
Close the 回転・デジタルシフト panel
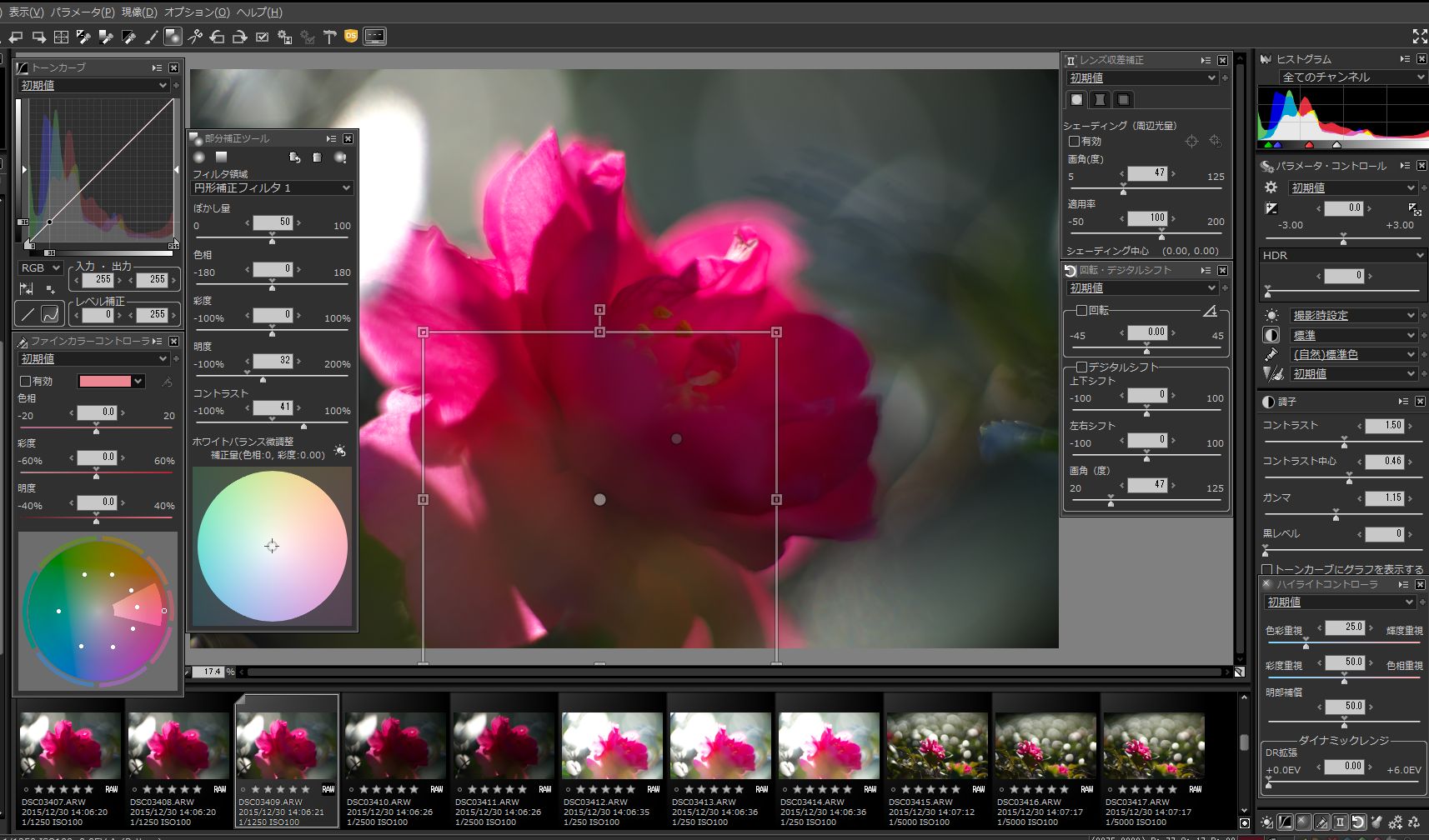[x=1223, y=271]
